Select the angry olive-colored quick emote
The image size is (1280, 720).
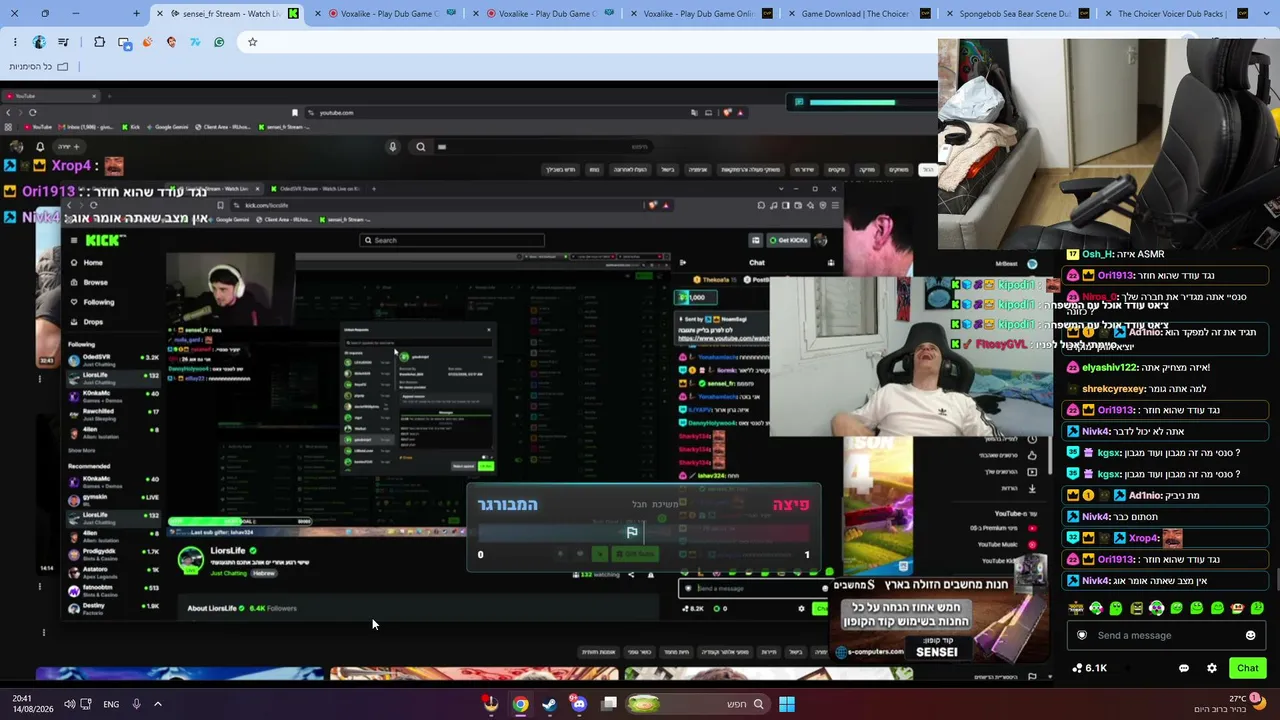[x=1136, y=607]
